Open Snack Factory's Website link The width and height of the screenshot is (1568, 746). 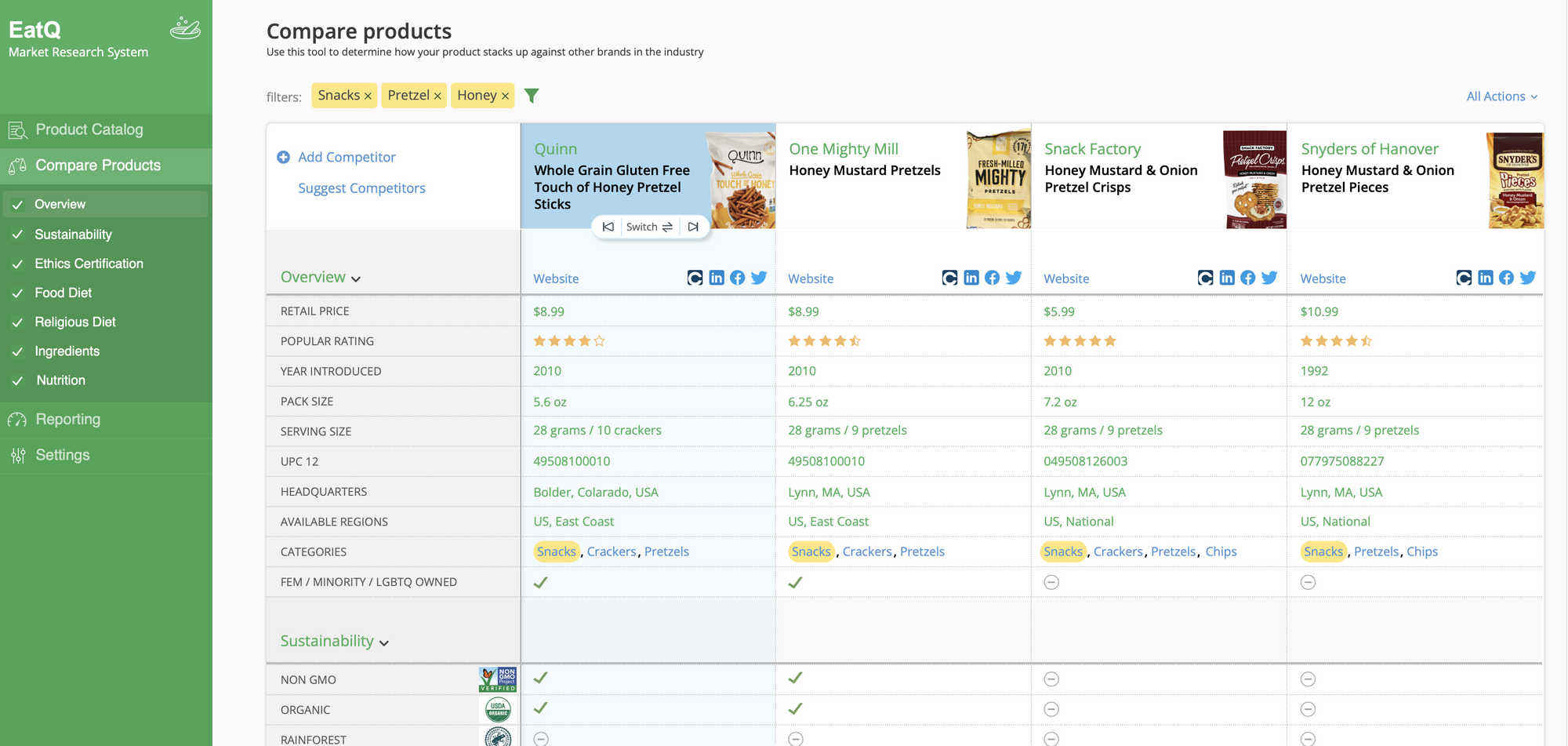(x=1066, y=278)
